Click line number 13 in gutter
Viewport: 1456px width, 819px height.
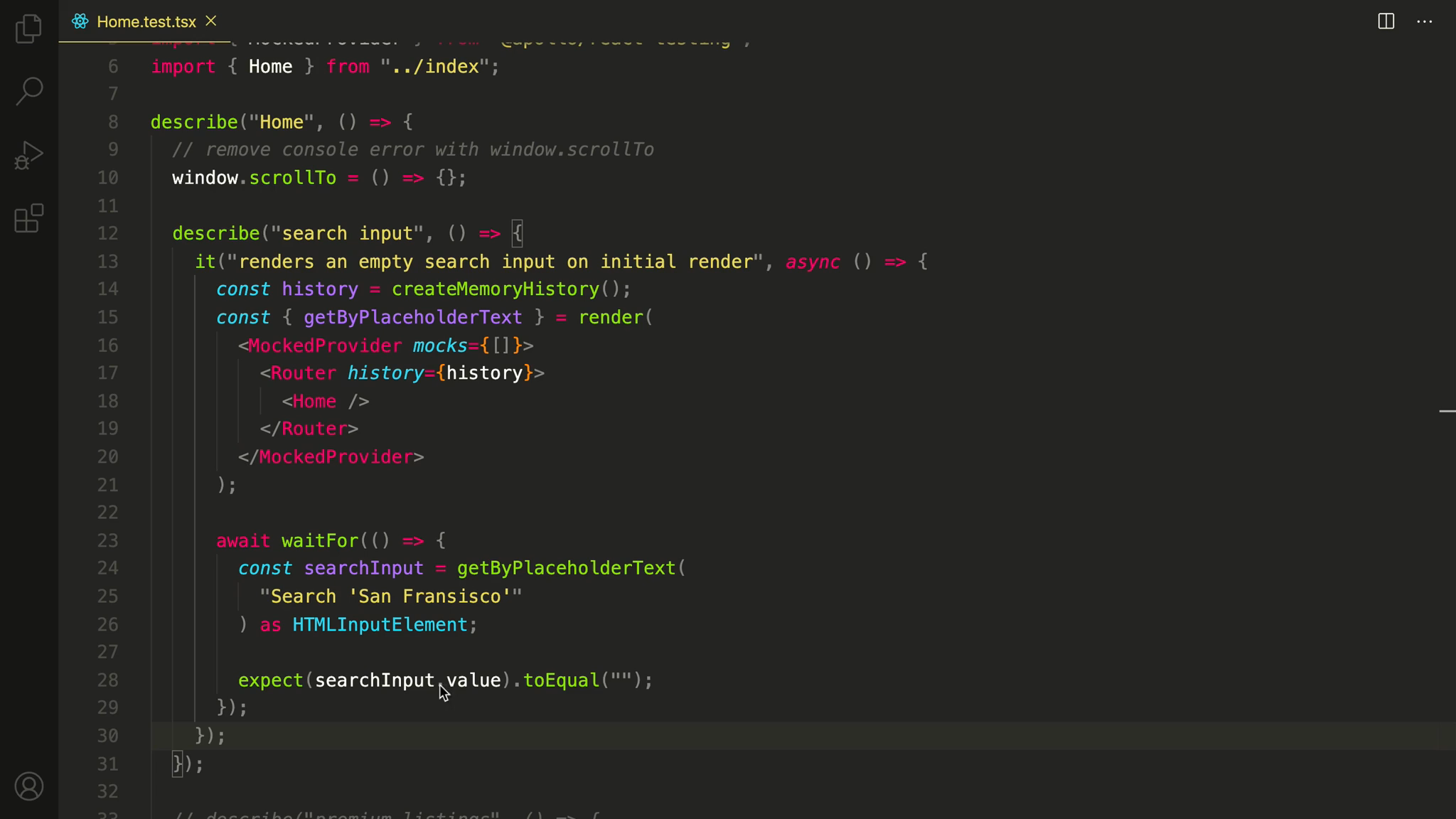pos(108,262)
